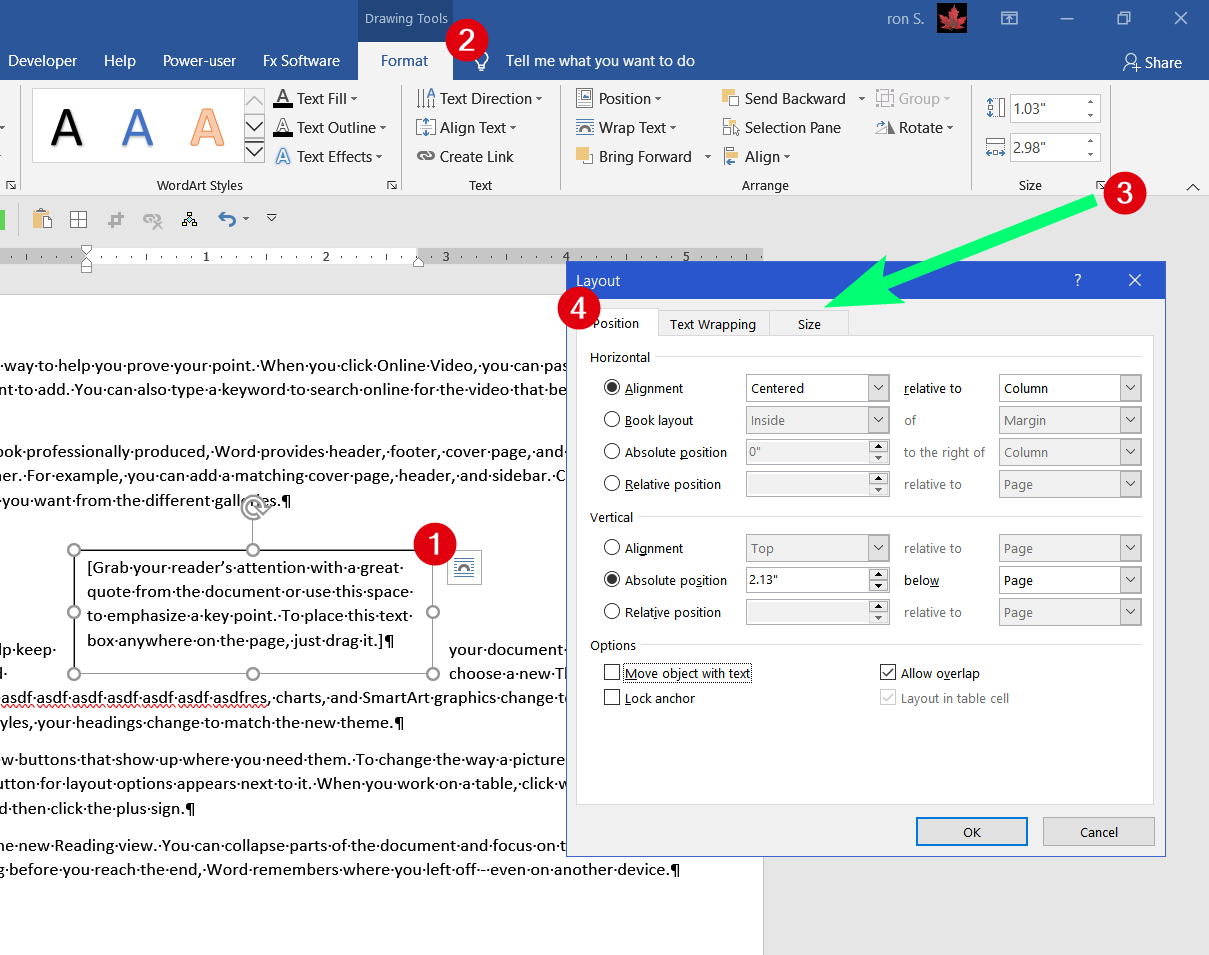Select Vertical Alignment radio button
This screenshot has width=1209, height=955.
coord(612,548)
